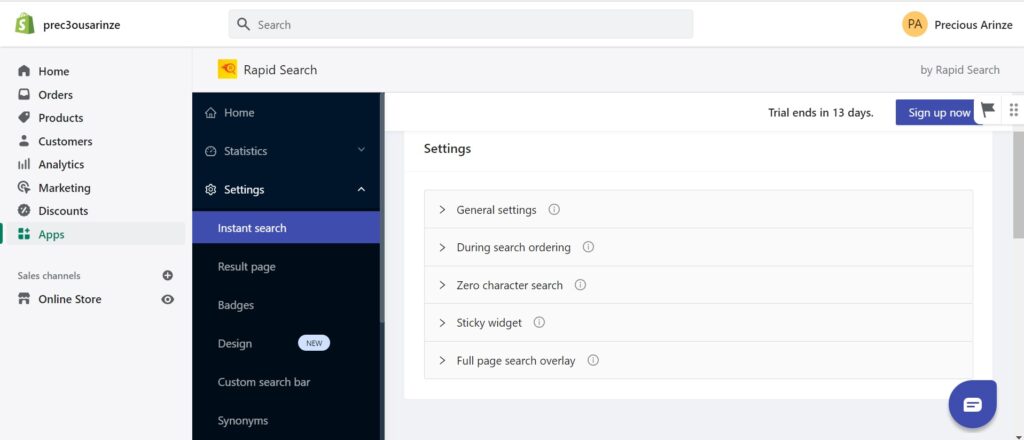Collapse the Settings menu chevron

coord(361,189)
